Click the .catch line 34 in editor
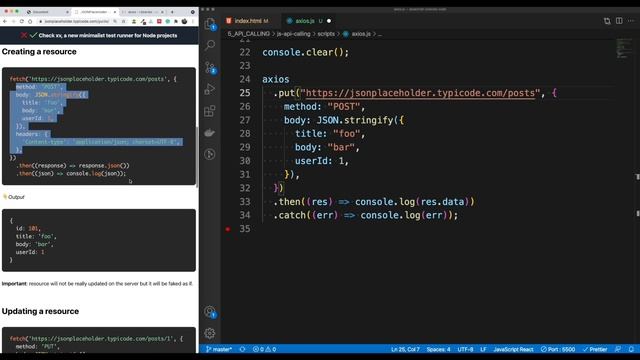Viewport: 640px width, 360px height. tap(366, 215)
